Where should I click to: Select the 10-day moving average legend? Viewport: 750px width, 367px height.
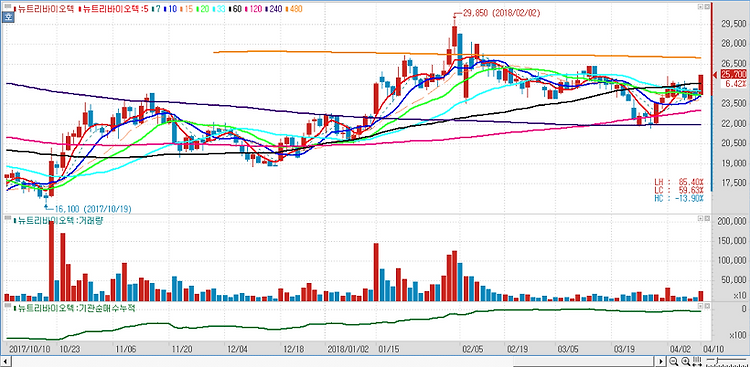coord(170,9)
